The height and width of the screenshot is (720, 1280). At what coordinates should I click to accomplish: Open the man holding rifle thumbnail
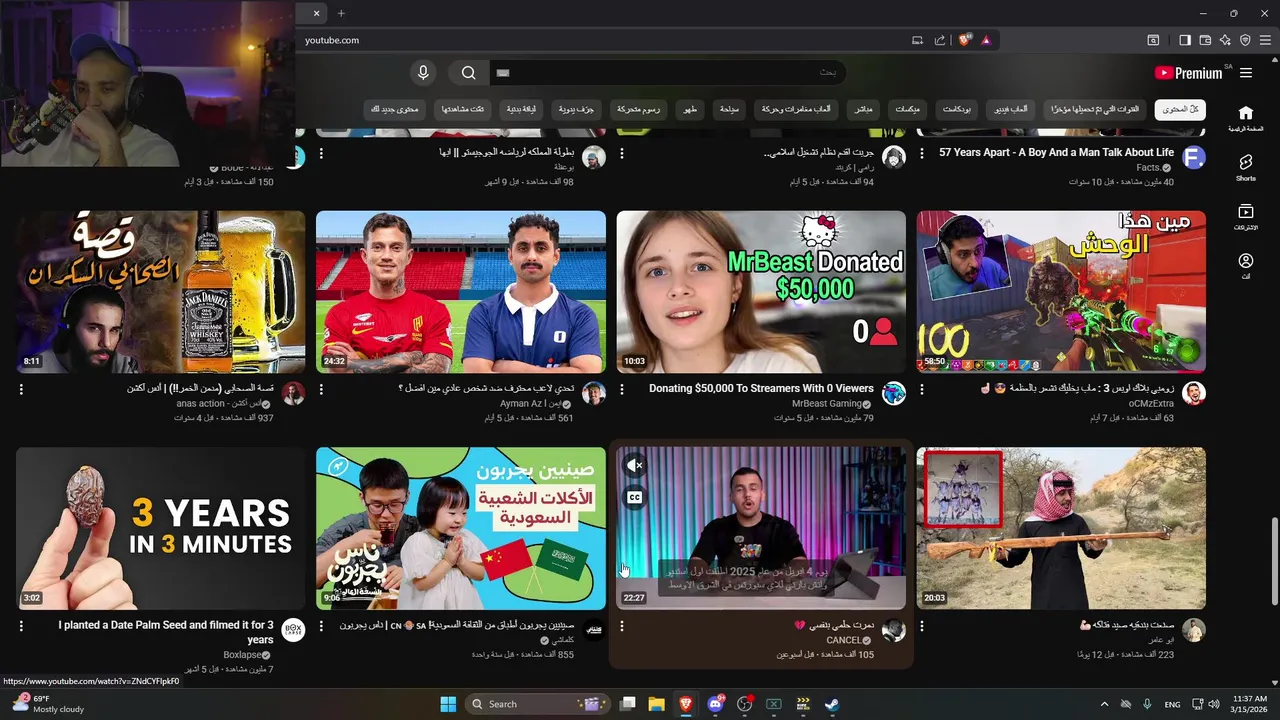tap(1061, 528)
